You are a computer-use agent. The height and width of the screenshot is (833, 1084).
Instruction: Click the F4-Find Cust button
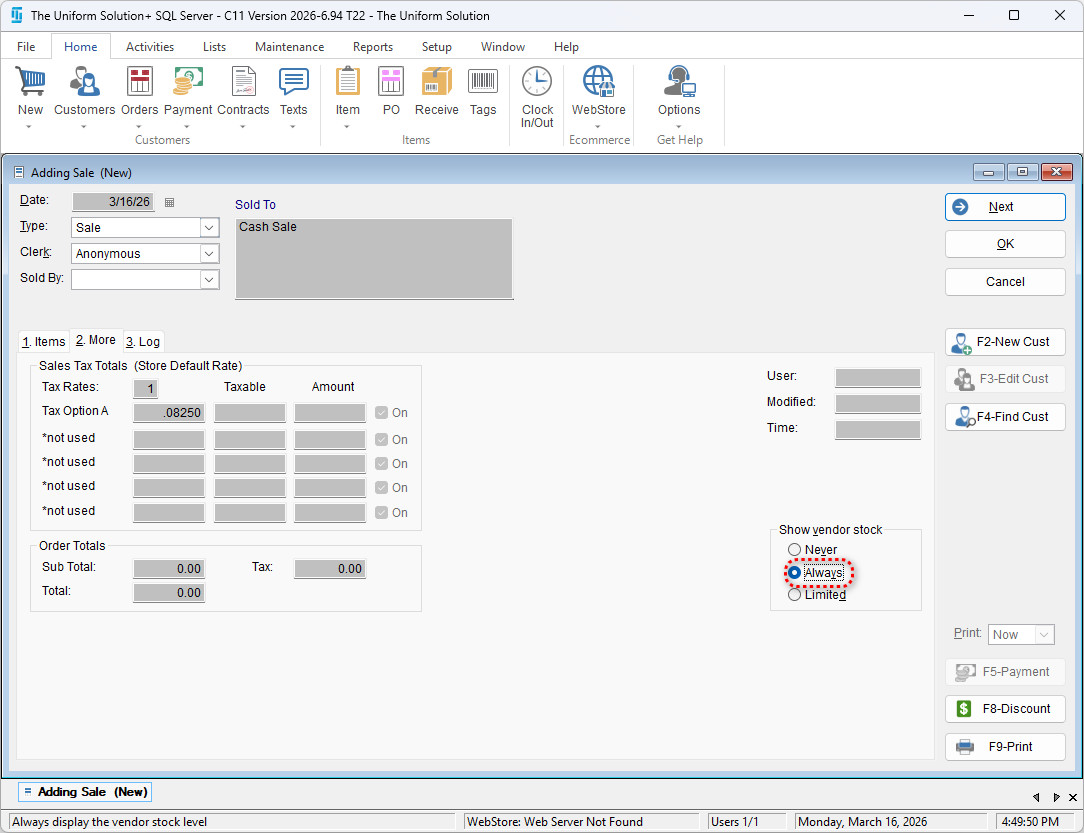[x=1005, y=417]
